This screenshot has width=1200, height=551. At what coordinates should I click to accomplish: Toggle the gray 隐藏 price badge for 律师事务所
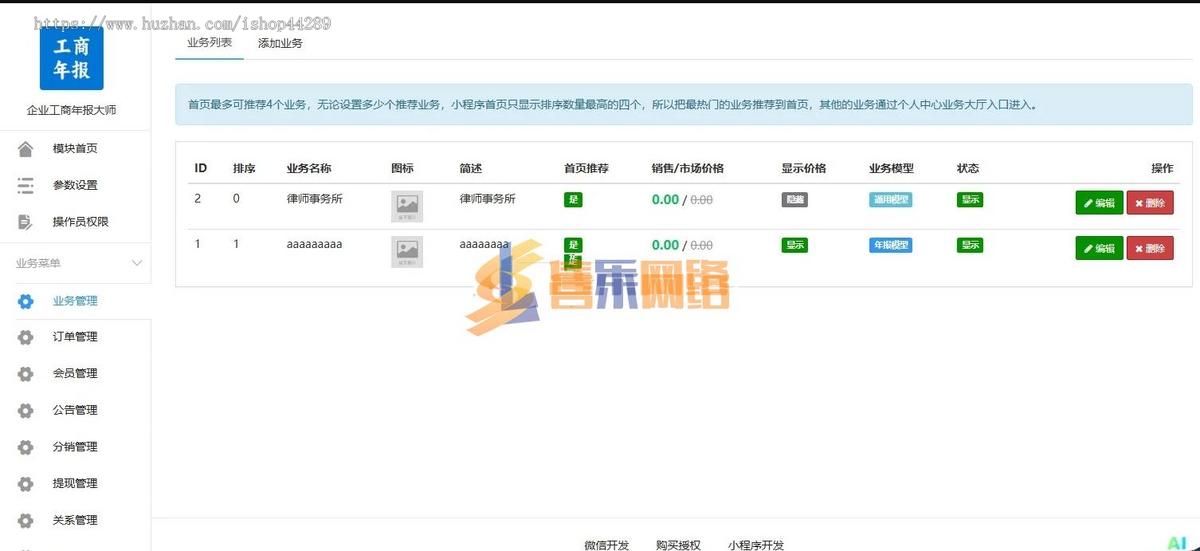point(794,200)
